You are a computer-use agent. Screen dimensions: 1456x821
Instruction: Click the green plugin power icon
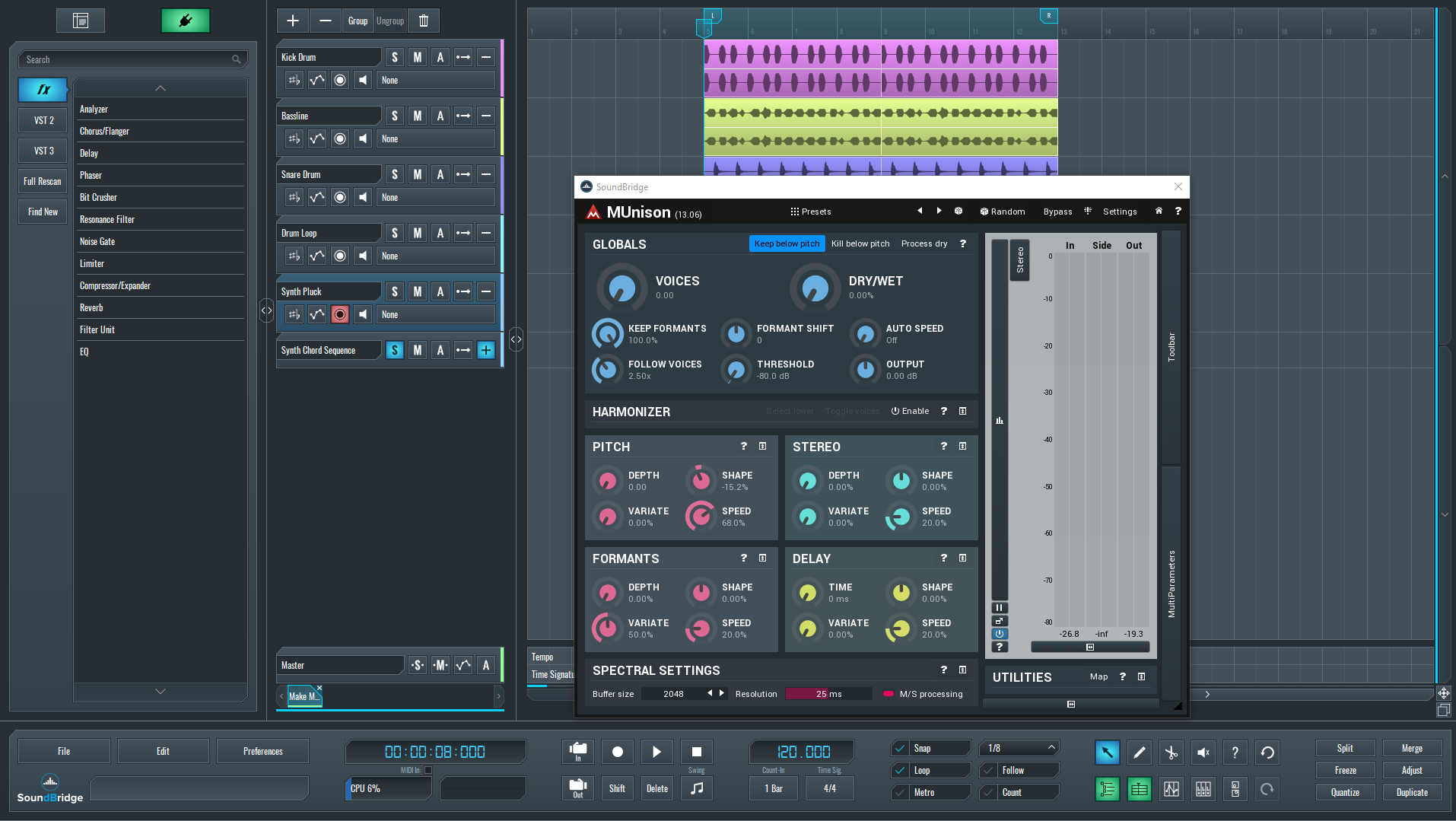(186, 21)
